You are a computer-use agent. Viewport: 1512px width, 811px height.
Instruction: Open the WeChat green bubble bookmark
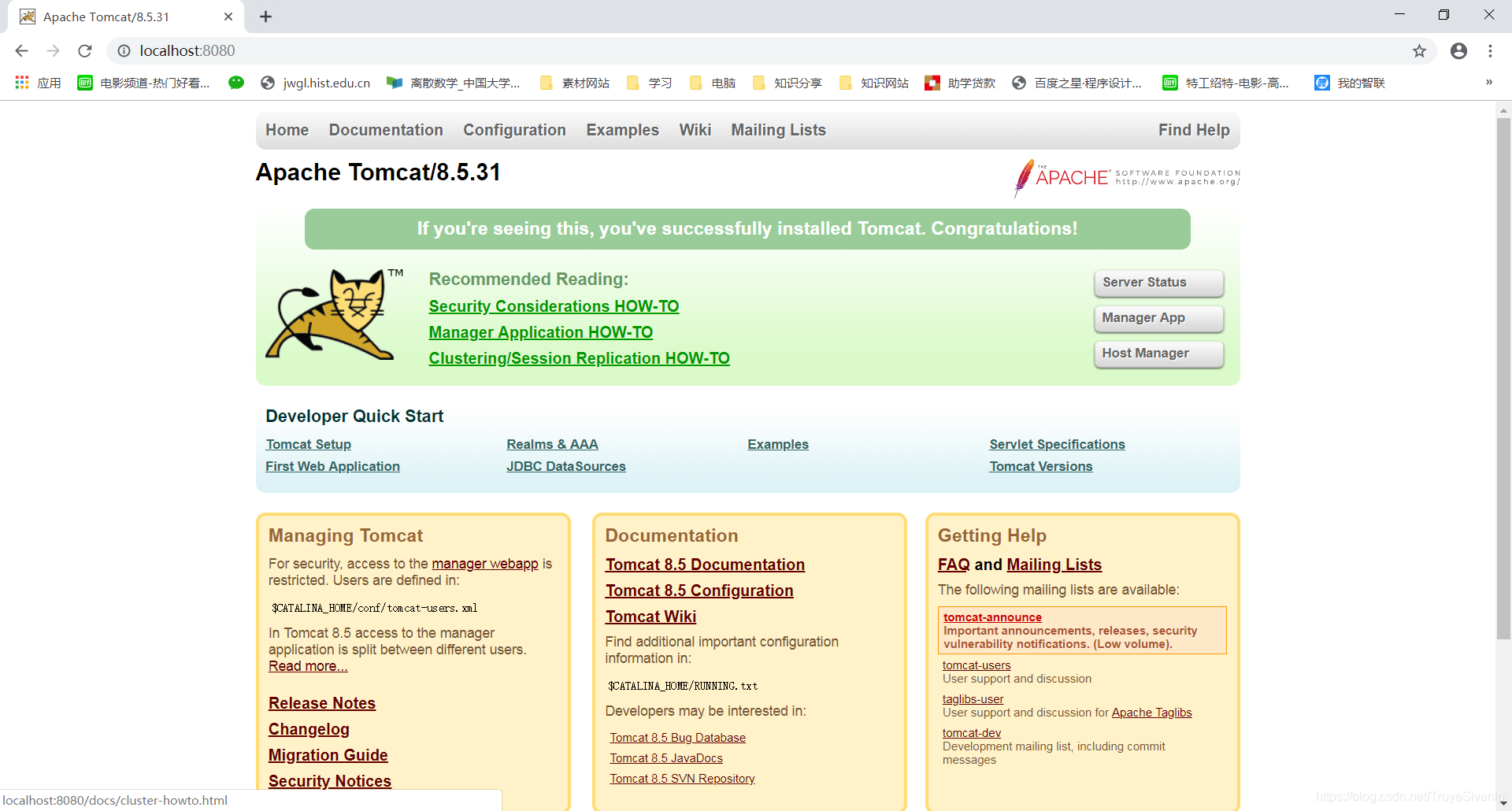(236, 83)
